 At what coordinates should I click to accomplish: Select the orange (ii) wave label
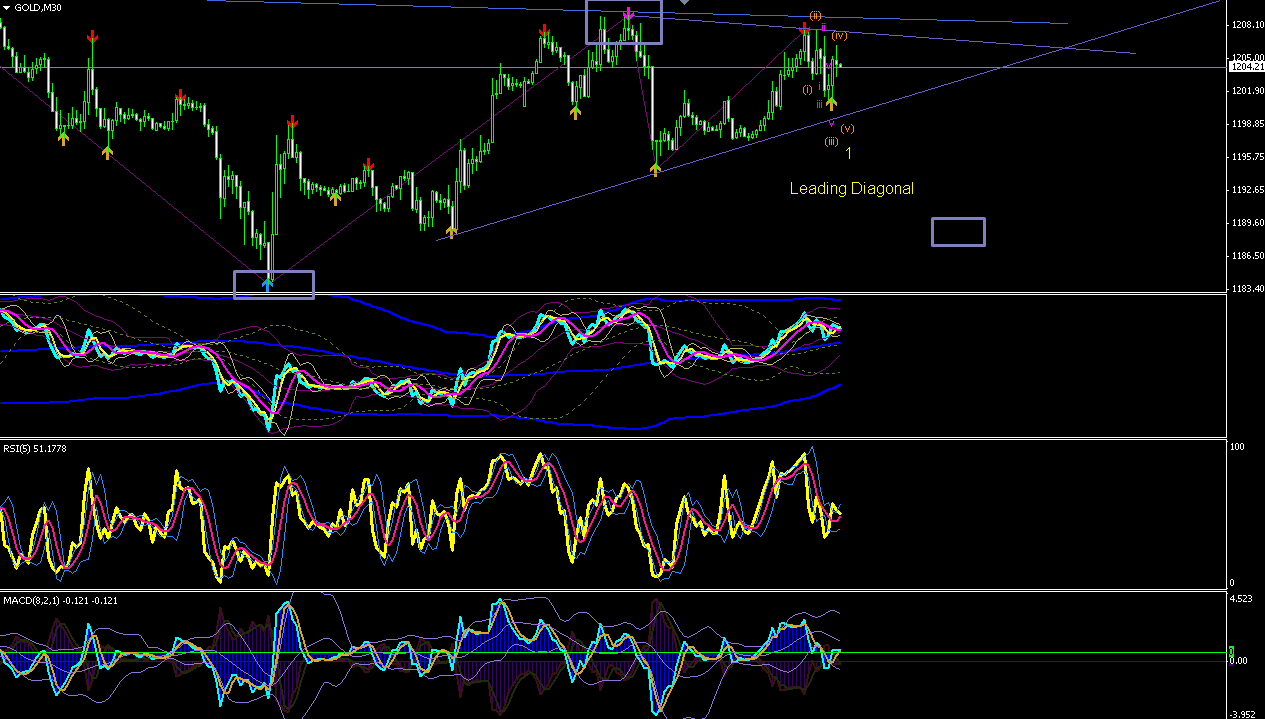pyautogui.click(x=816, y=16)
